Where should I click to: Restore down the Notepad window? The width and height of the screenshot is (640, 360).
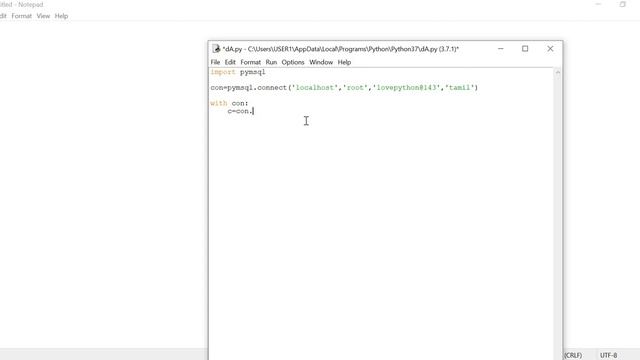(x=622, y=4)
